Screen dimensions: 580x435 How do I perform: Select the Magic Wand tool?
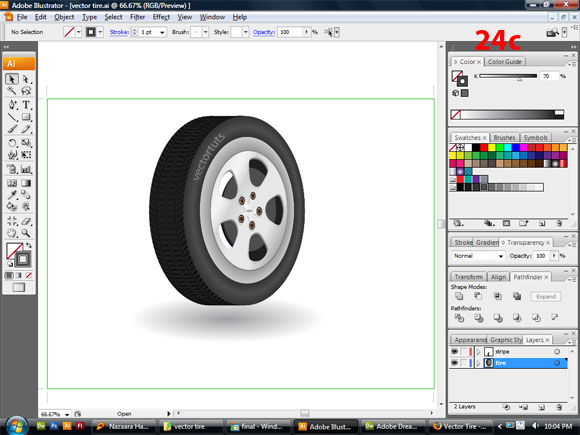pos(12,91)
